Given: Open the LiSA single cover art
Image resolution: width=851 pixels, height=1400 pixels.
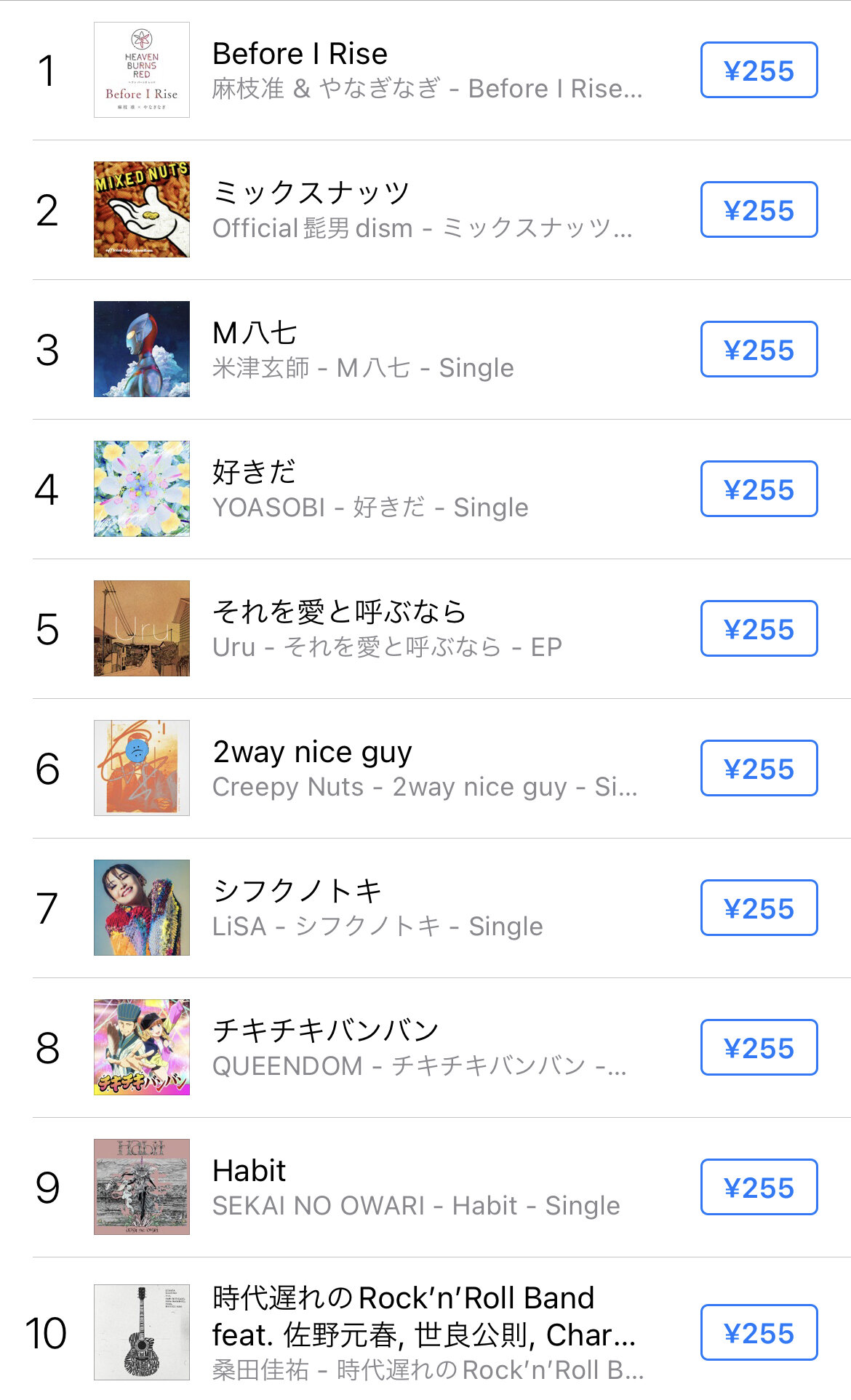Looking at the screenshot, I should (142, 908).
